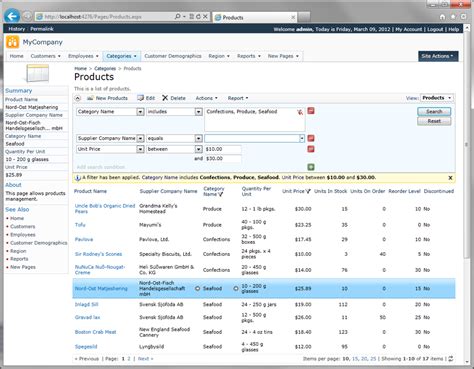This screenshot has width=474, height=369.
Task: Click the page vertical scrollbar
Action: 466,145
